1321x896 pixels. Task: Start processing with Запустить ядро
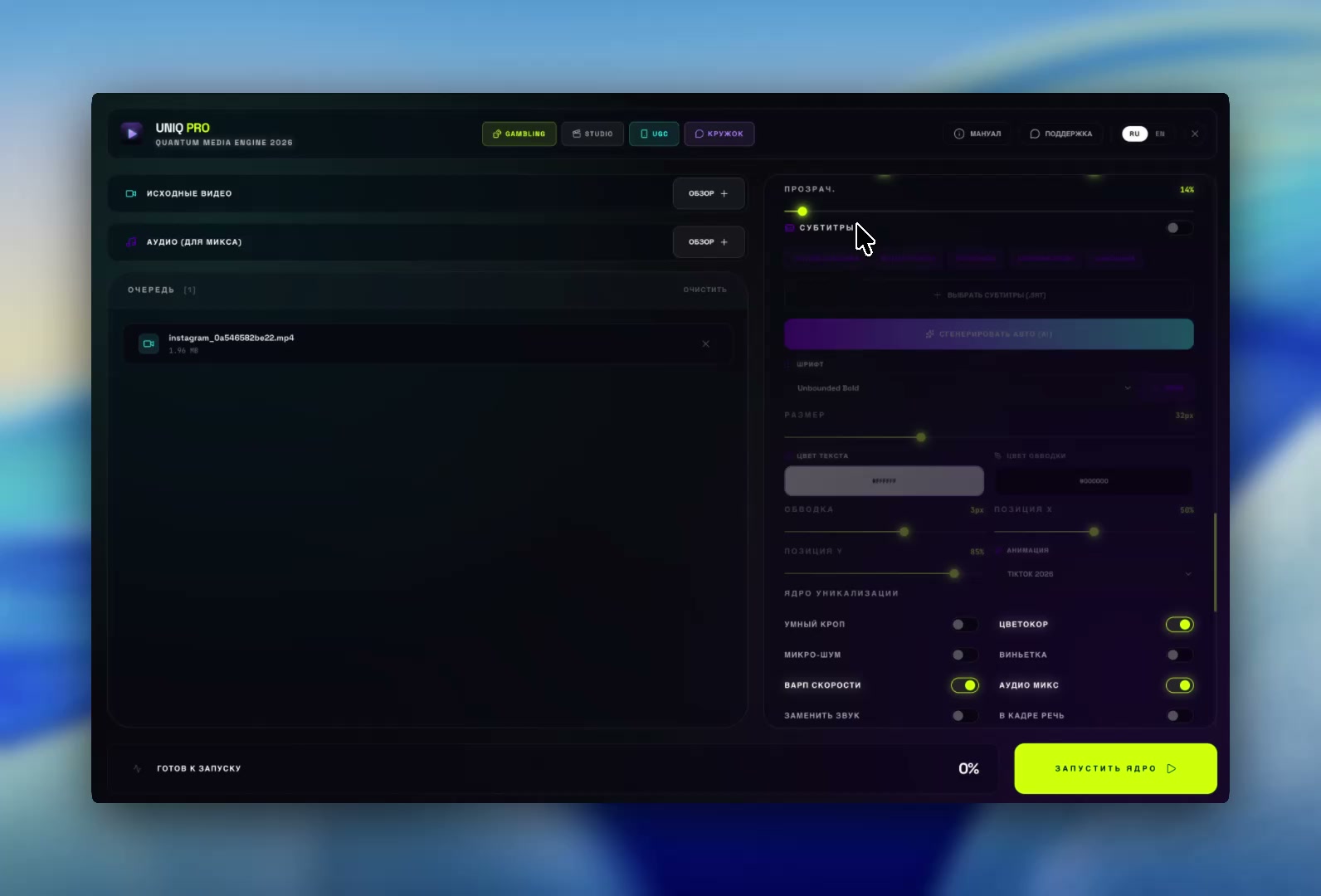[x=1115, y=768]
